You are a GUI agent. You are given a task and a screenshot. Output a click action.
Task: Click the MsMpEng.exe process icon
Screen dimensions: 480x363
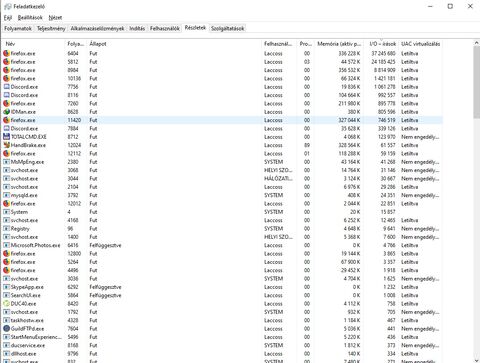tap(6, 162)
